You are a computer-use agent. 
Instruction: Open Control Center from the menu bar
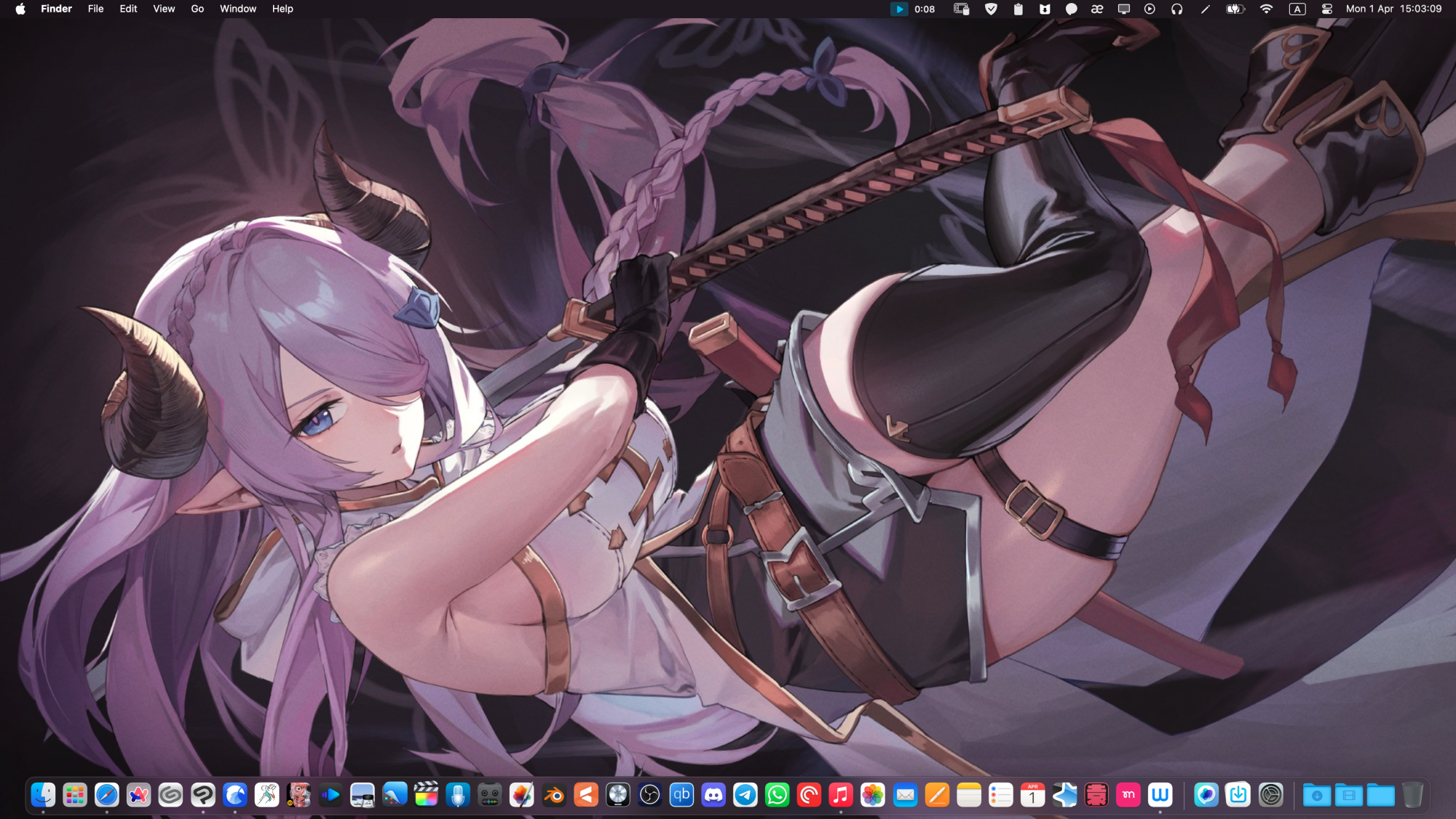pos(1327,9)
